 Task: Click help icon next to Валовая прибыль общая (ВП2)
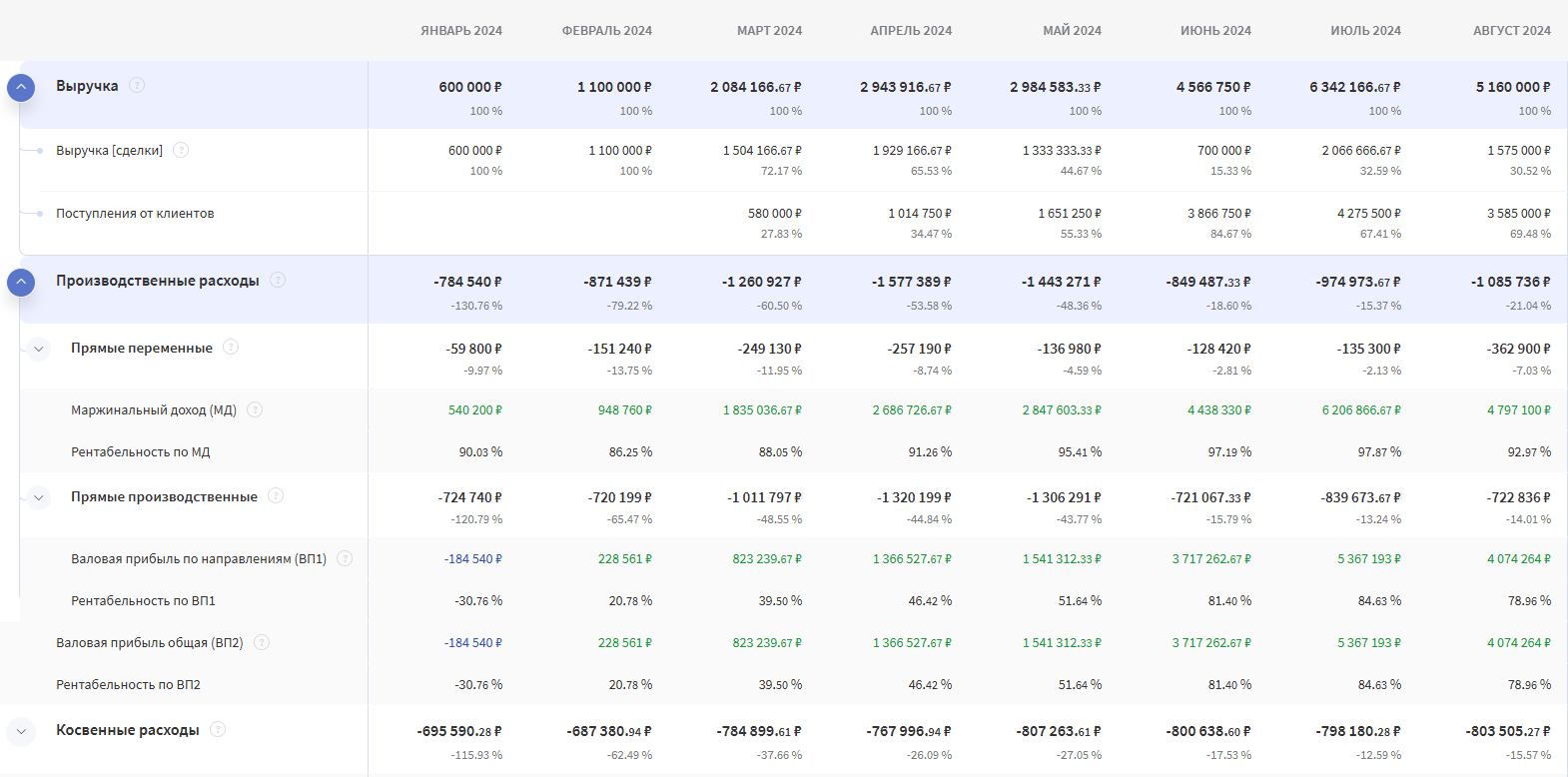tap(262, 642)
